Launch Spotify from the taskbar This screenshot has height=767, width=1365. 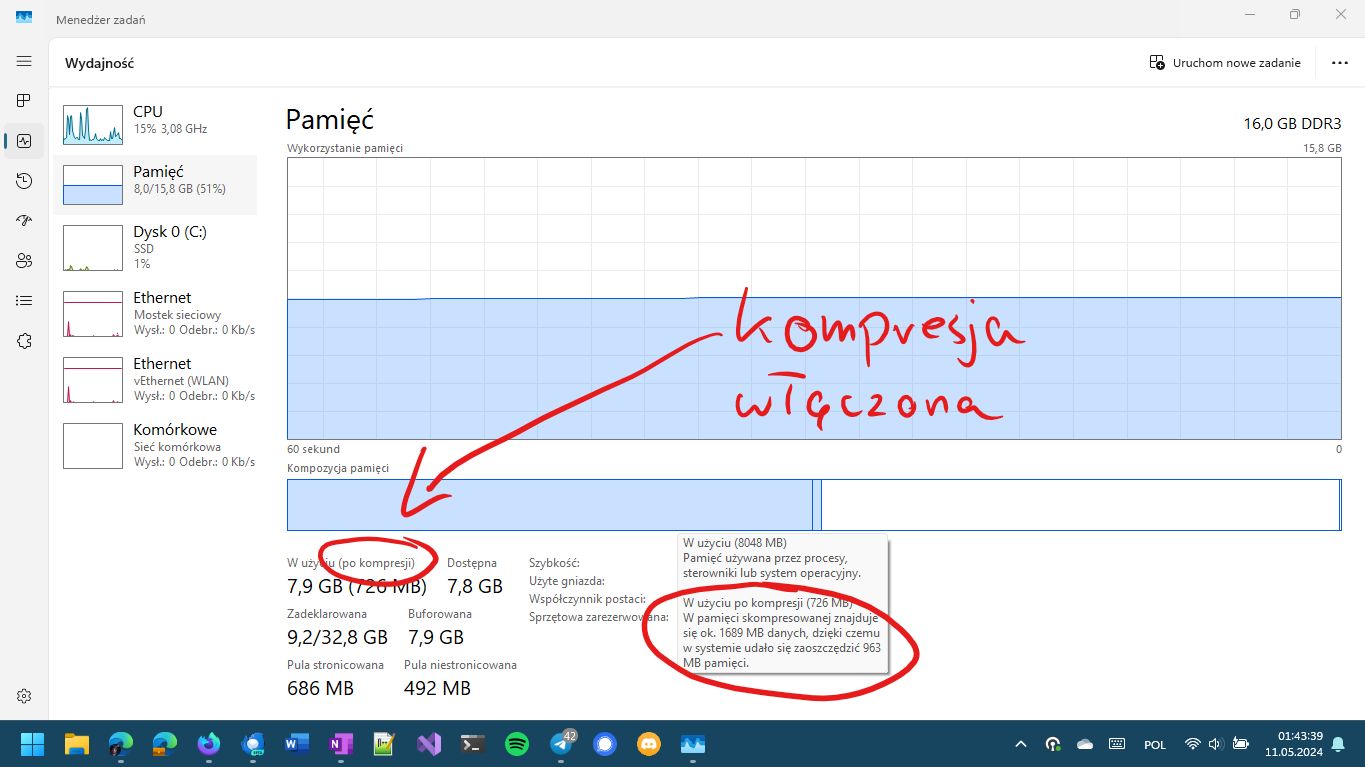(516, 744)
